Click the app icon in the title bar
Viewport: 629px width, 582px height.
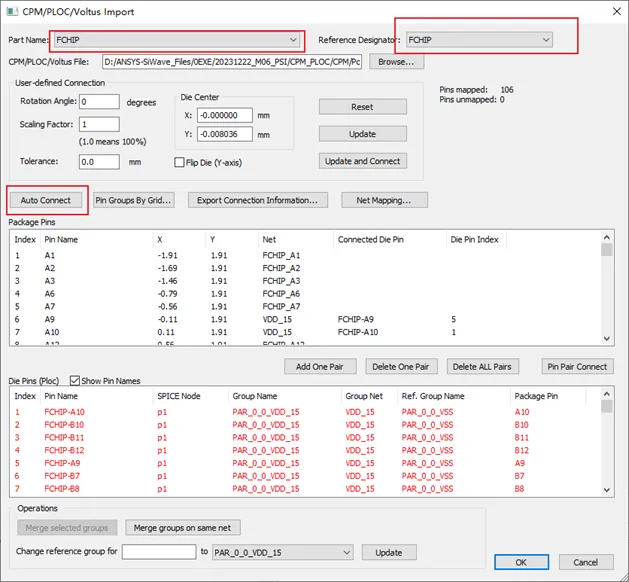[x=12, y=11]
